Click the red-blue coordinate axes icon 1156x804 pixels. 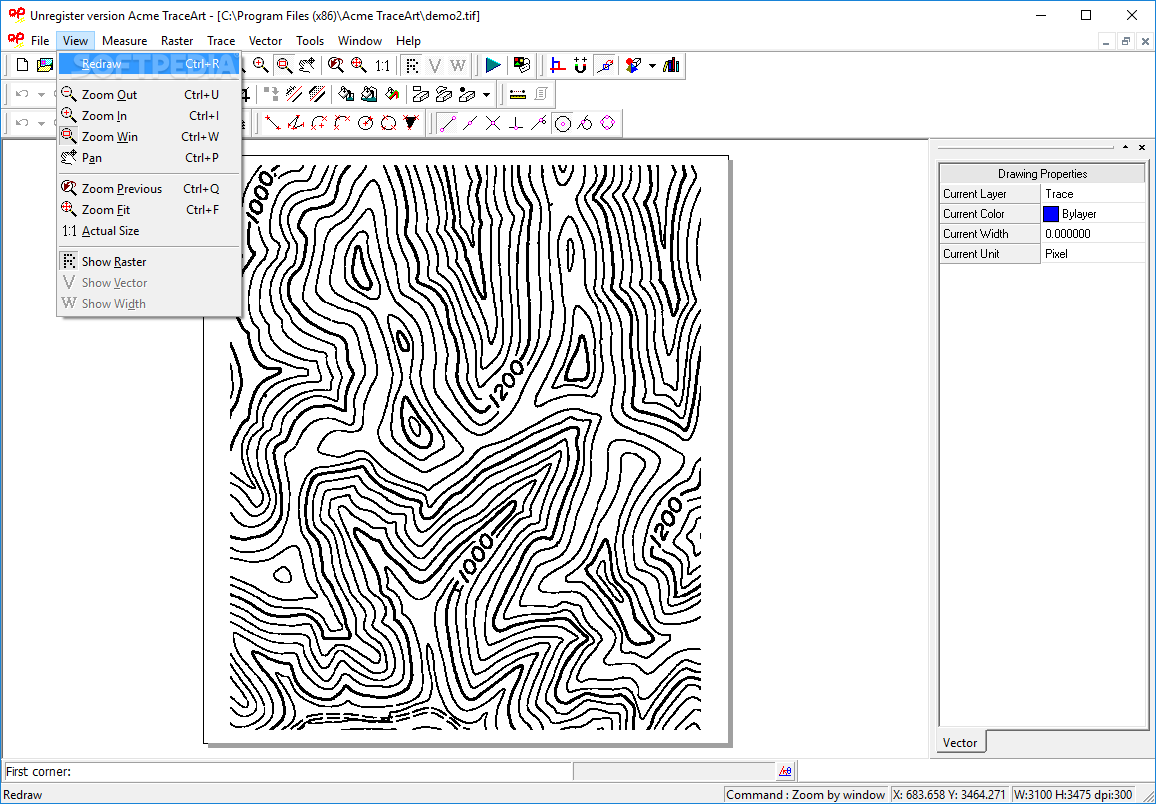(558, 65)
